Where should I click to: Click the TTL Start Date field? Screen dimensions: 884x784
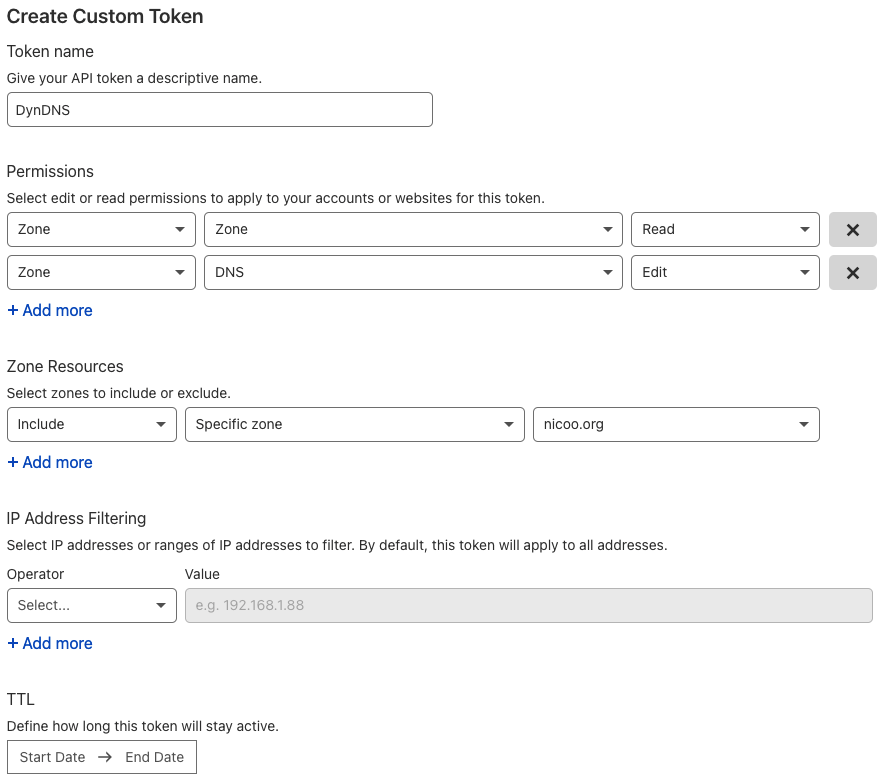pyautogui.click(x=52, y=758)
